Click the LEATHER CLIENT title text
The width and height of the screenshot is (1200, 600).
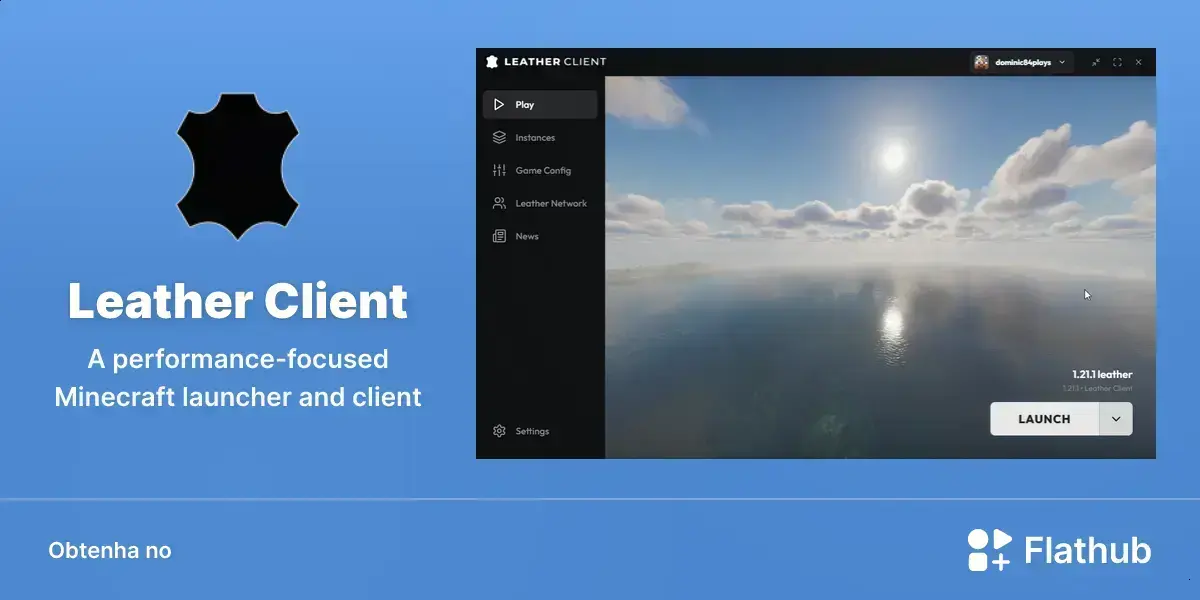tap(555, 62)
